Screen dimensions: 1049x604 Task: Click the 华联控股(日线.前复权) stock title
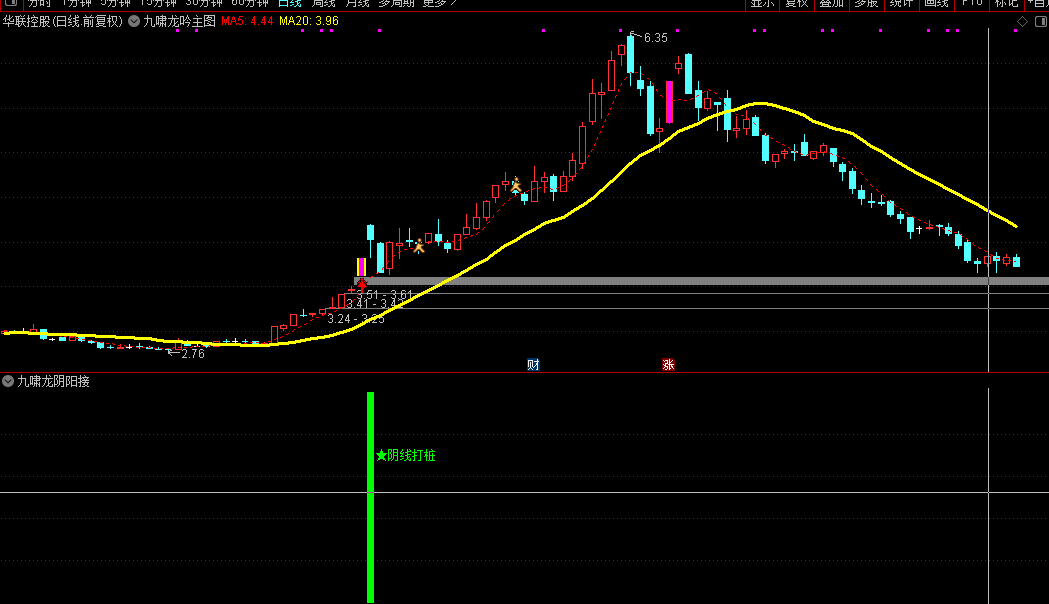tap(63, 21)
